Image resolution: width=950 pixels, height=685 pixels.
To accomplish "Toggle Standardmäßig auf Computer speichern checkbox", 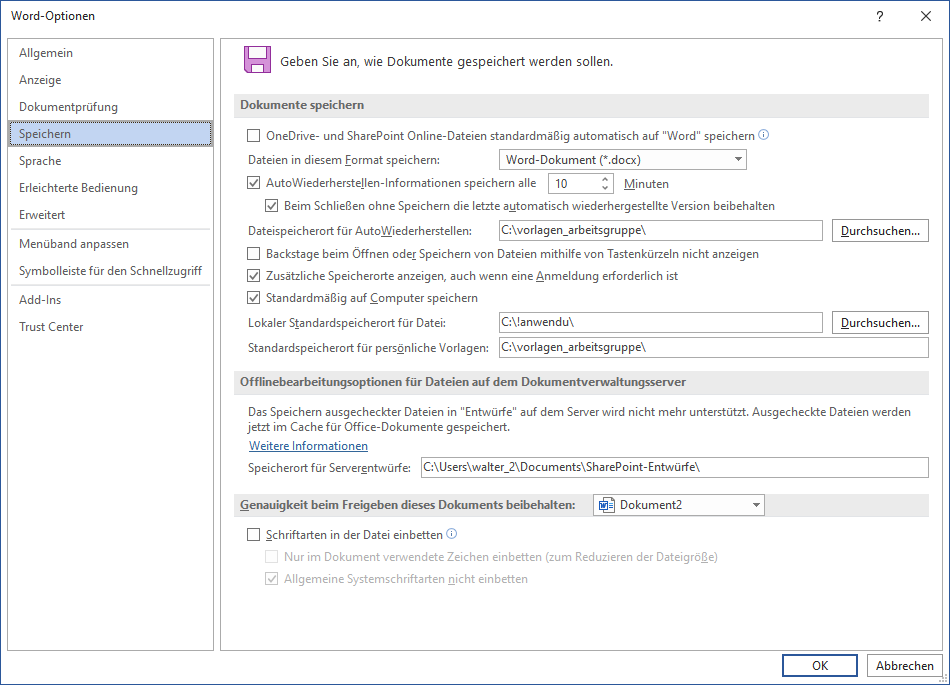I will [253, 298].
